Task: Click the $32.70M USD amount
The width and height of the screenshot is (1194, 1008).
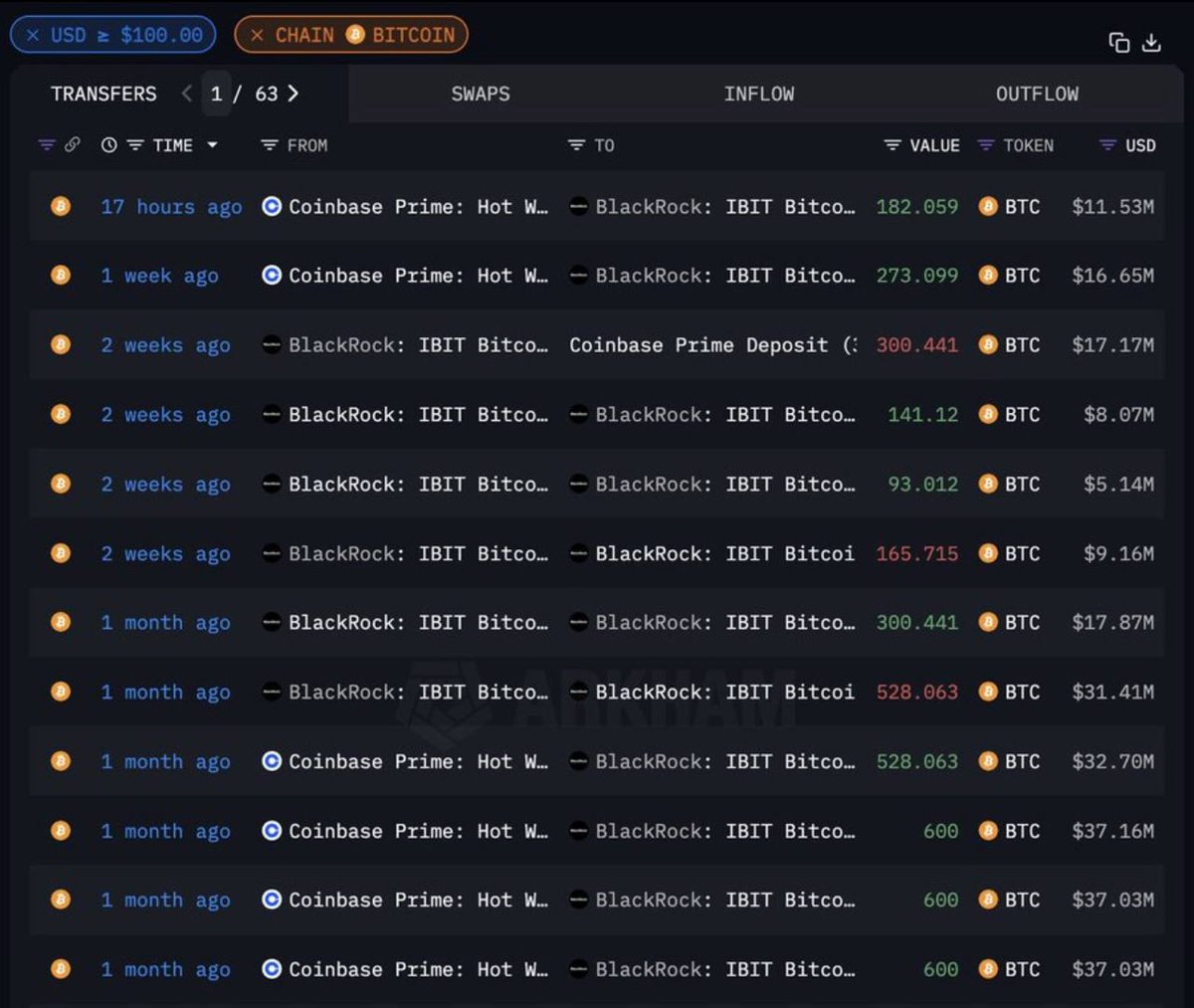Action: [x=1112, y=761]
